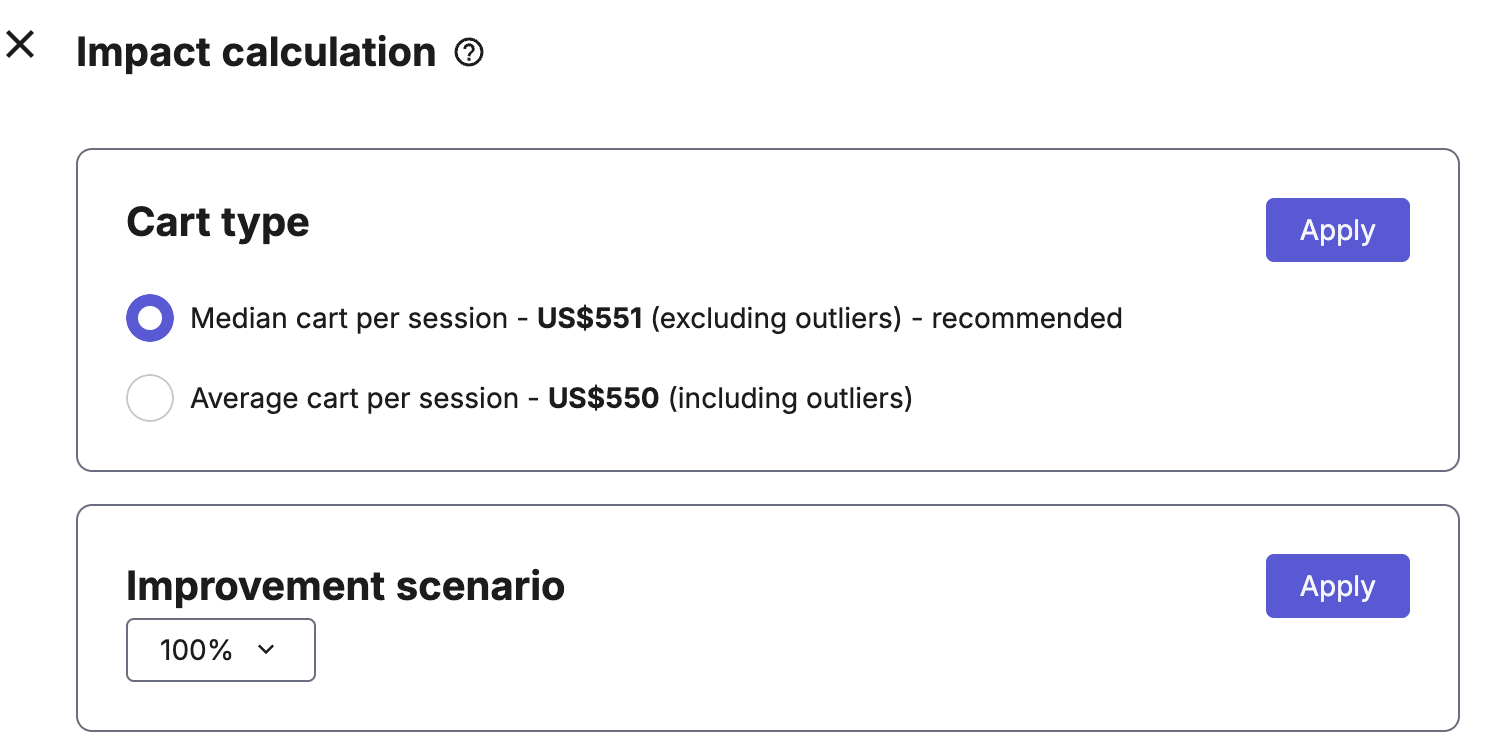The width and height of the screenshot is (1506, 754).
Task: Open the 100% improvement scenario dropdown
Action: coord(221,650)
